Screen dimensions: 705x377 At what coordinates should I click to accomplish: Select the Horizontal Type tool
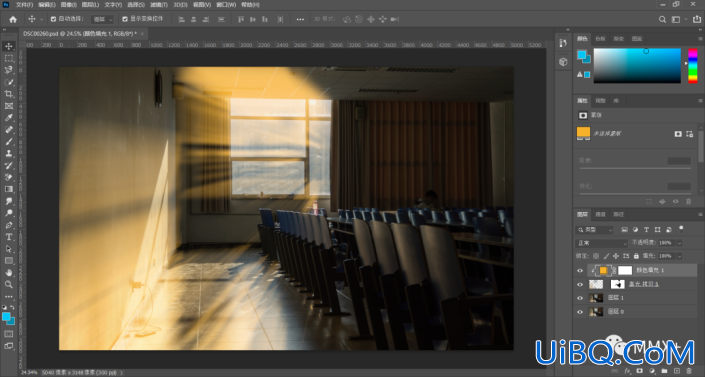[x=9, y=237]
